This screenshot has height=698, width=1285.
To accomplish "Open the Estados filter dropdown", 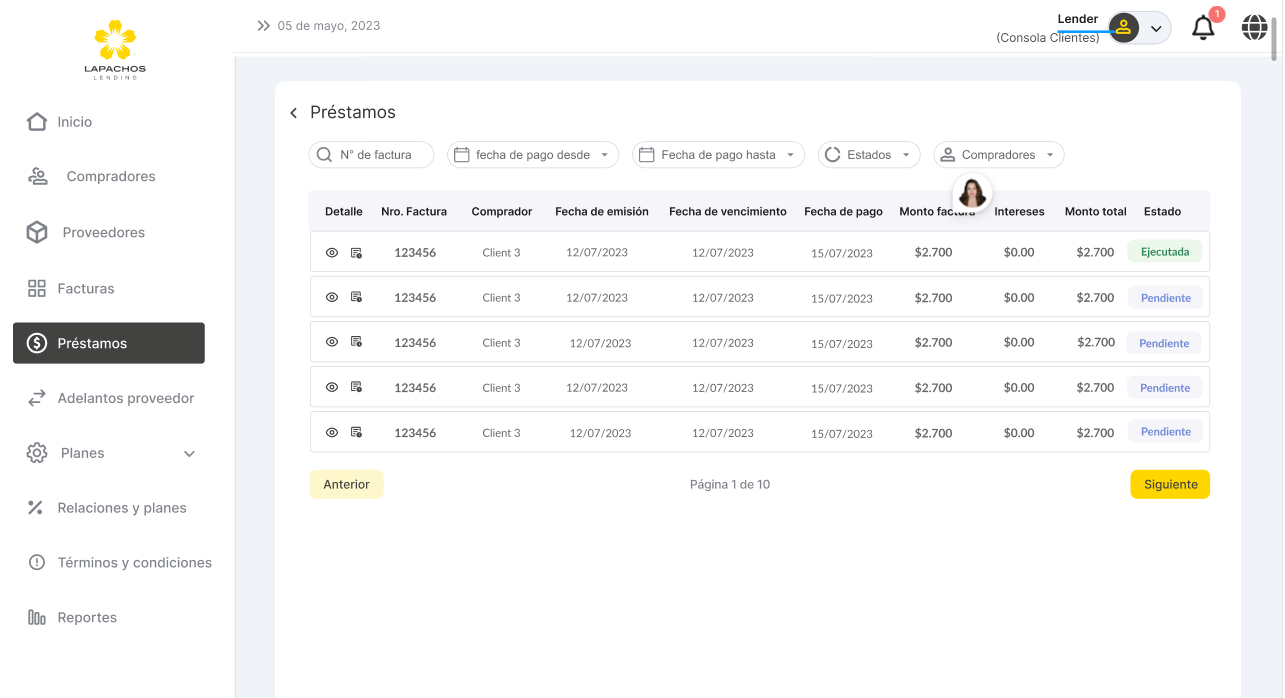I will [x=869, y=155].
